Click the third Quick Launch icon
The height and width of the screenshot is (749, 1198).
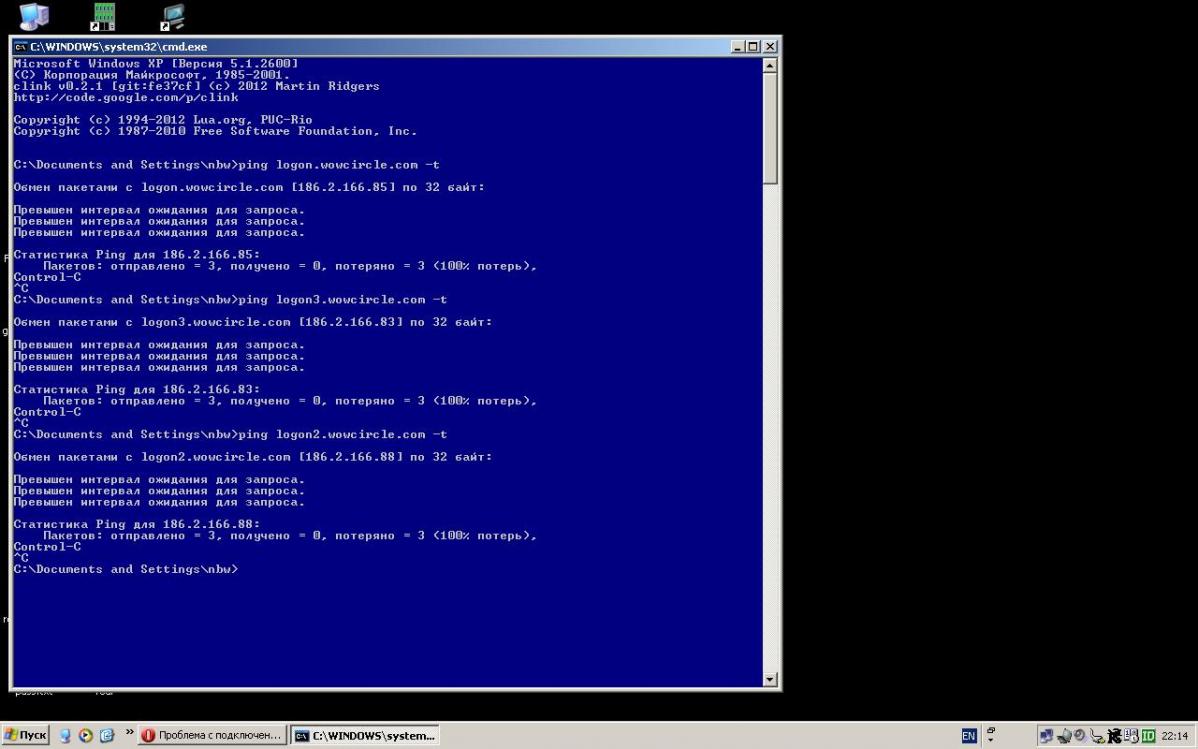pos(107,735)
